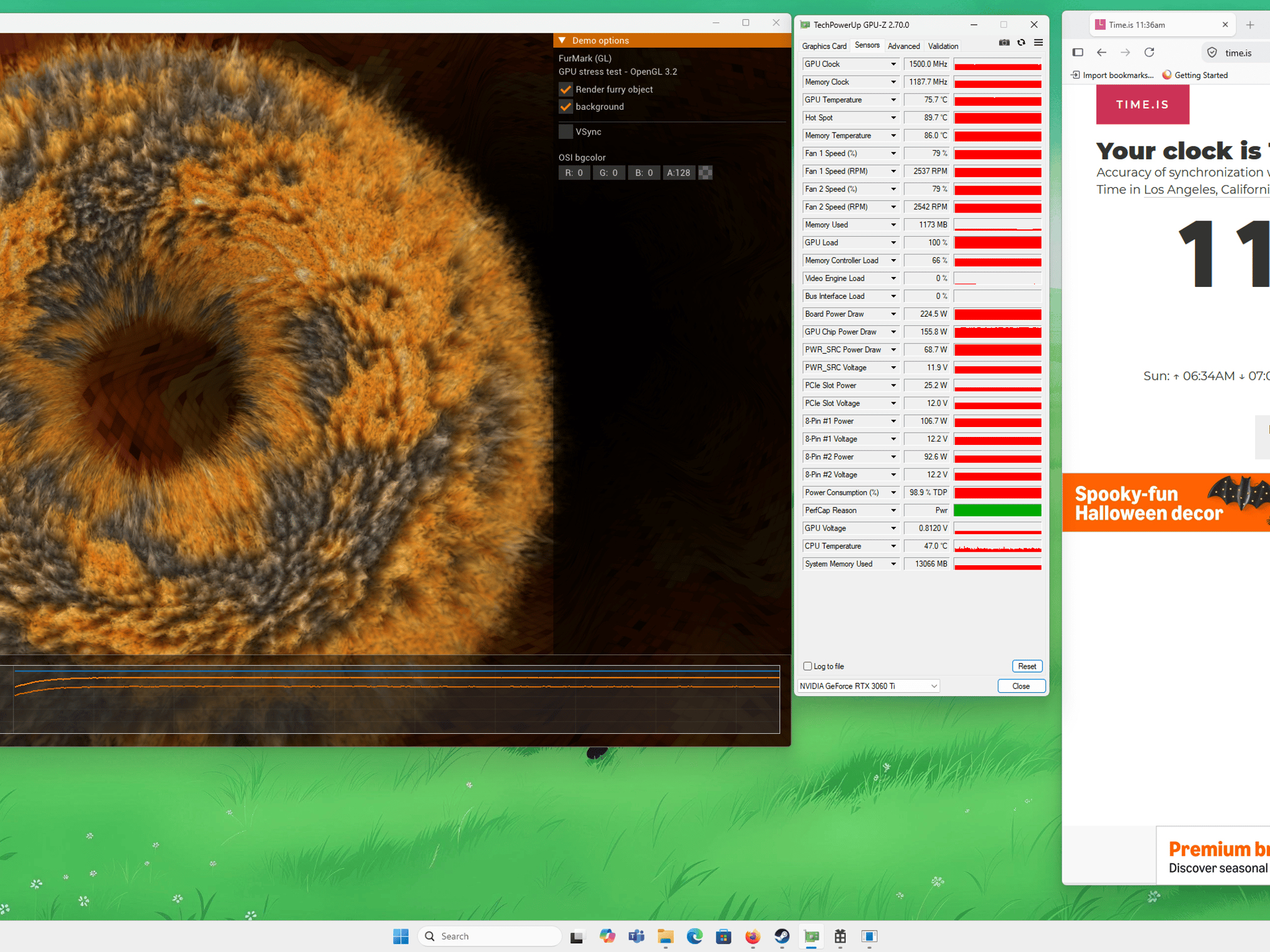
Task: Open the Windows Start menu
Action: click(x=401, y=936)
